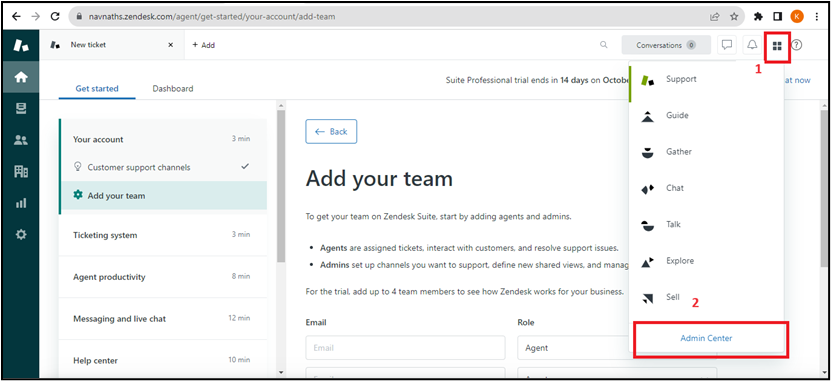Click the Zendesk logo in sidebar
The height and width of the screenshot is (381, 831).
coord(20,45)
